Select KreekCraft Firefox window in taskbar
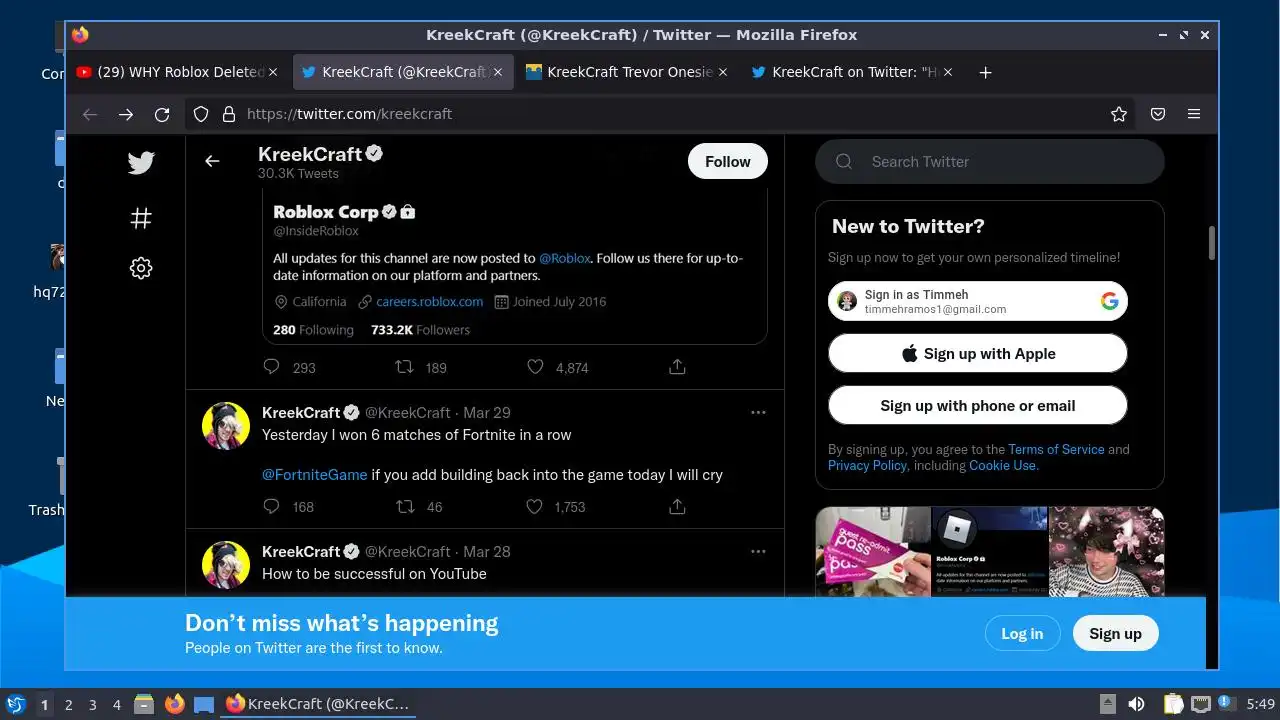Image resolution: width=1280 pixels, height=720 pixels. tap(318, 704)
